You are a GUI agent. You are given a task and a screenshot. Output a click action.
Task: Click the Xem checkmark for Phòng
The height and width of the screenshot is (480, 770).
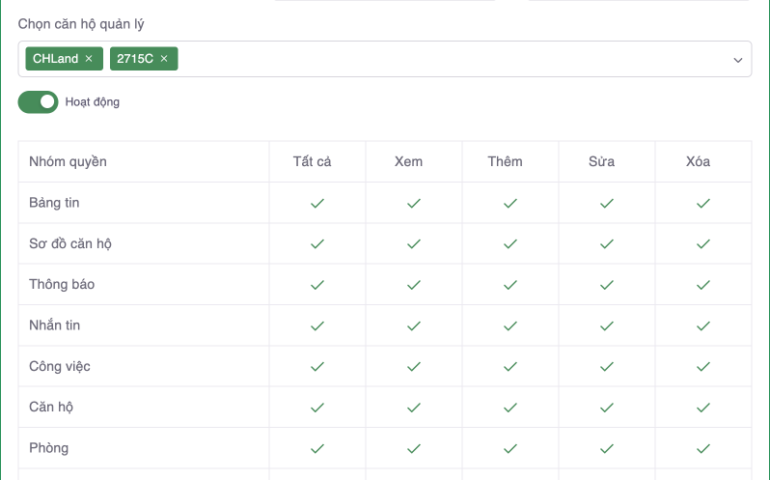point(413,449)
